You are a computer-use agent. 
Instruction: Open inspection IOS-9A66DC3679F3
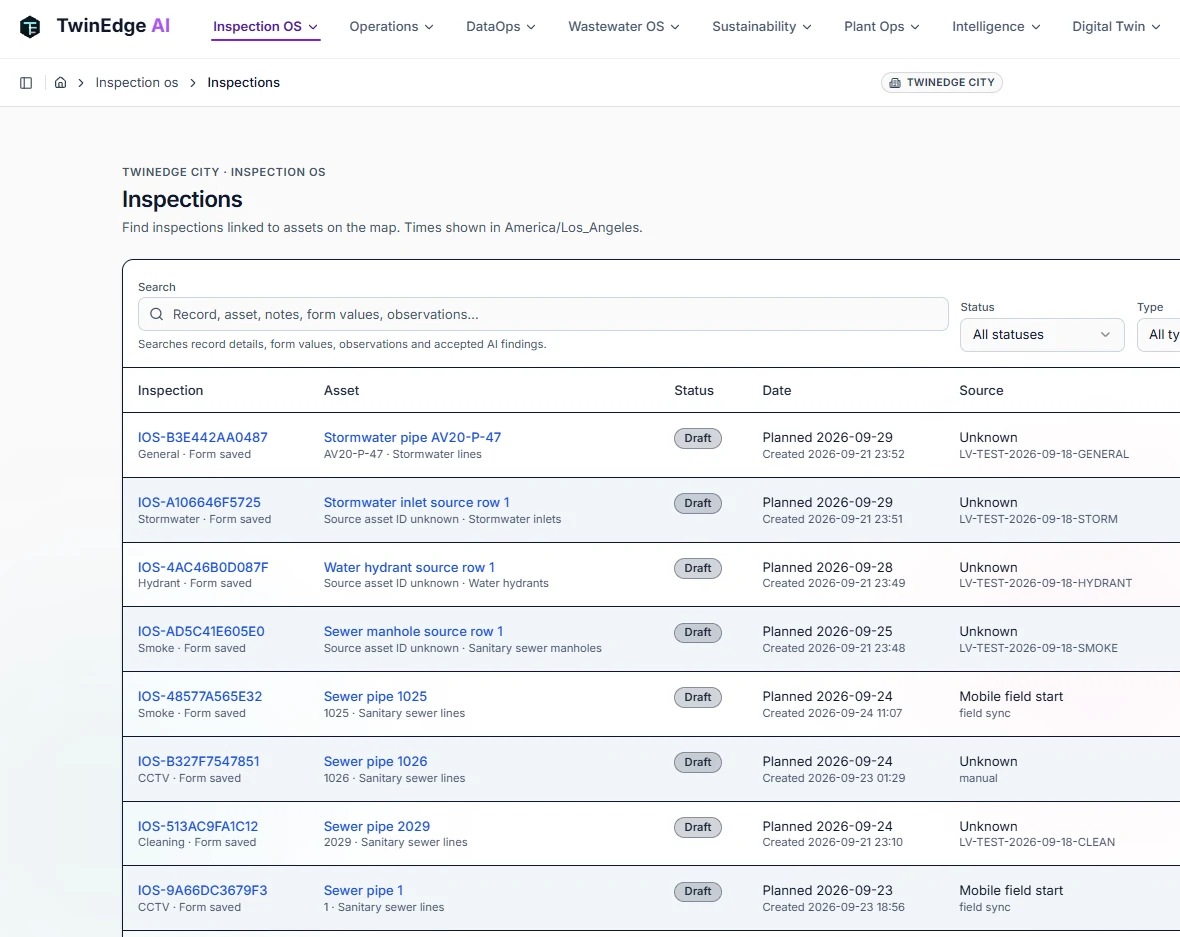coord(202,890)
